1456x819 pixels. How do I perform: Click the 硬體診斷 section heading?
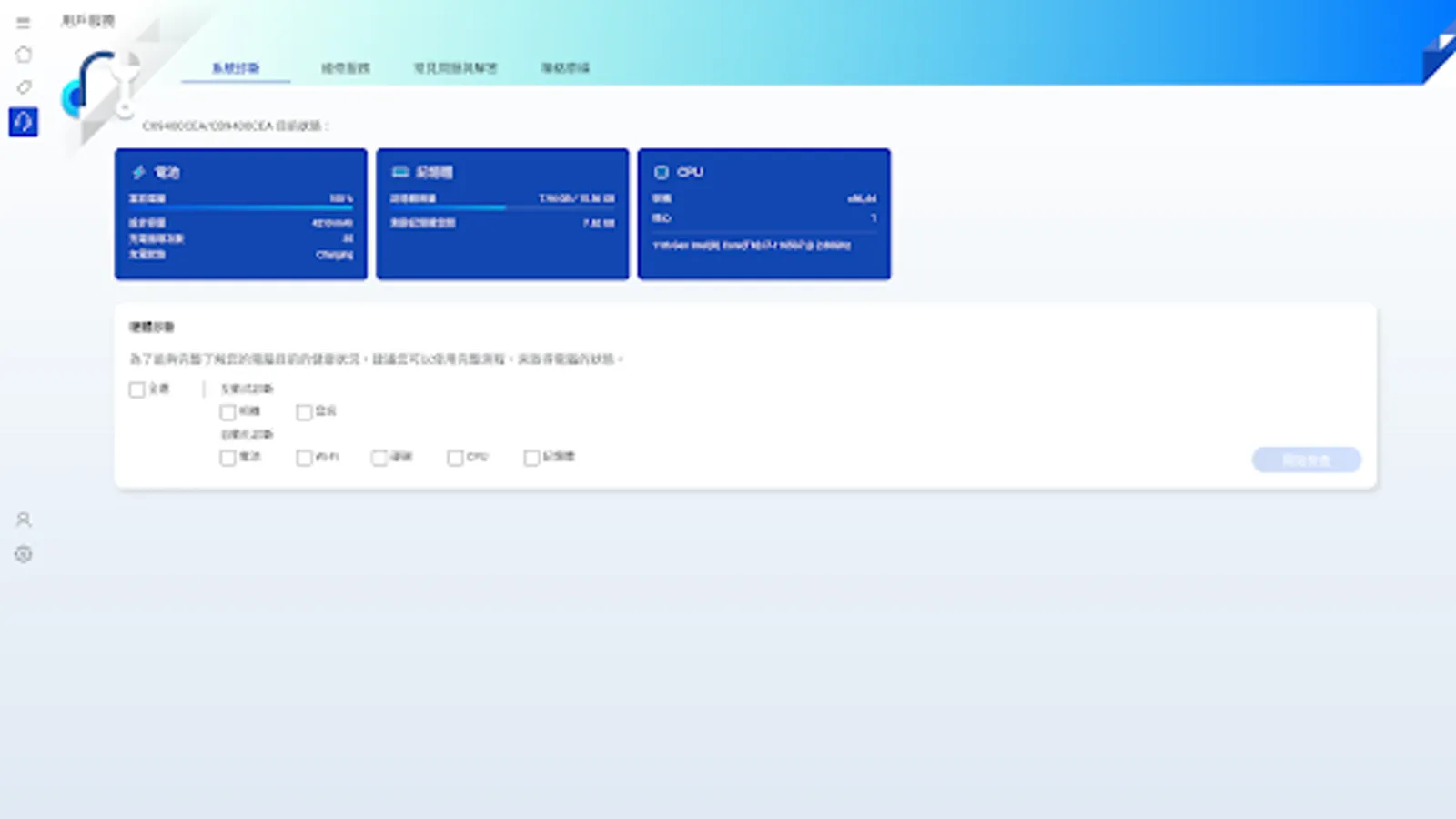coord(150,327)
